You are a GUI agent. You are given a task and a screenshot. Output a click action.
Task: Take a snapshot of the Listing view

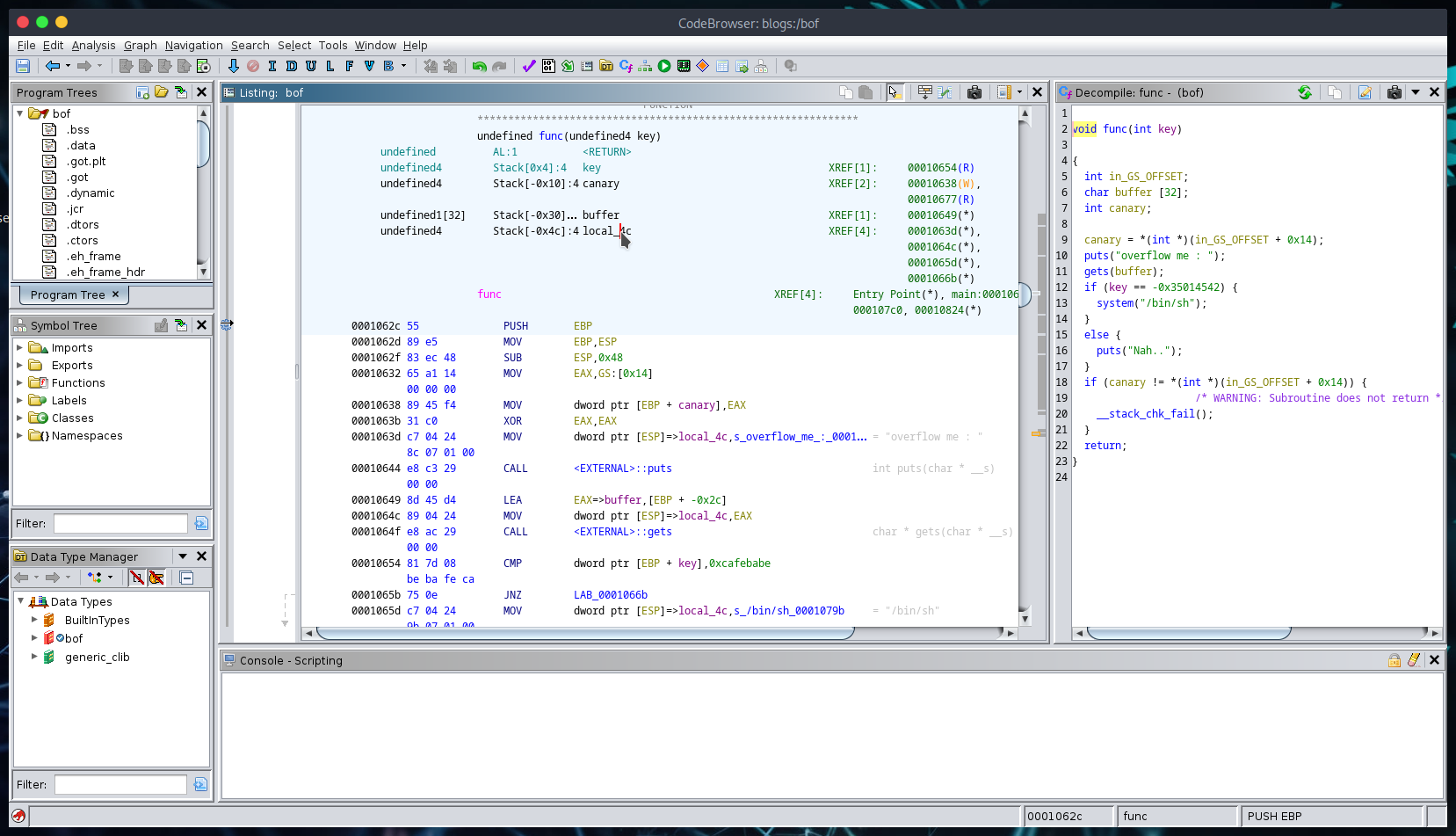click(974, 92)
